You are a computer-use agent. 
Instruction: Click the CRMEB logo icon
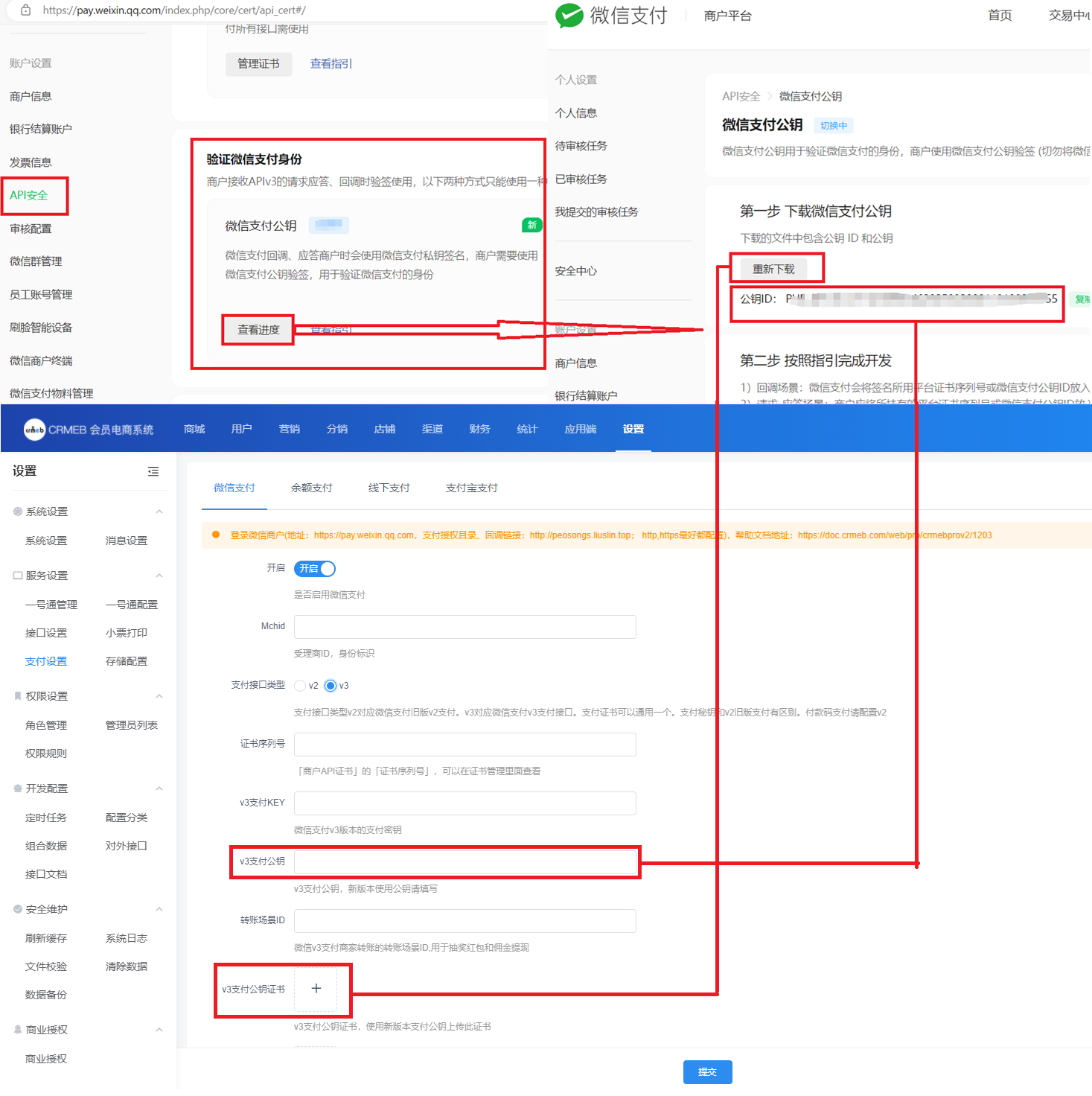click(34, 430)
